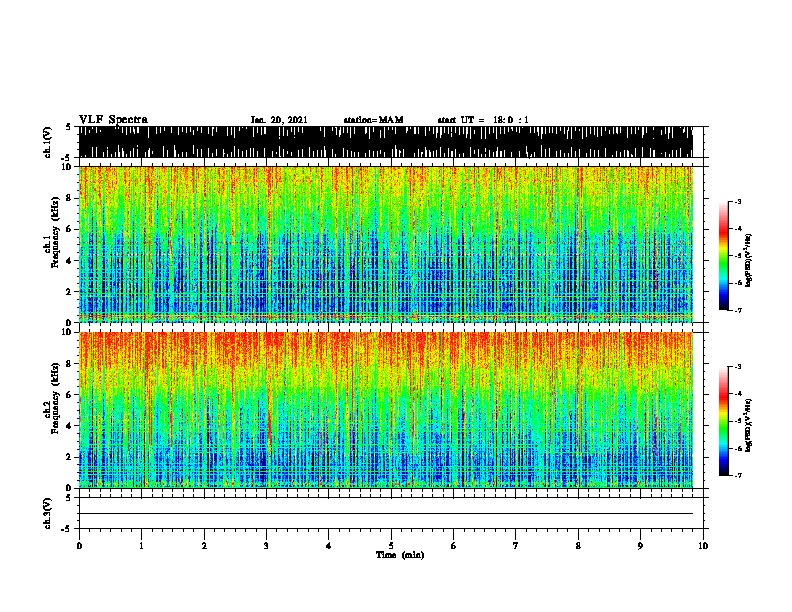This screenshot has height=612, width=792.
Task: Click the "station=MAM" header label
Action: coord(373,120)
